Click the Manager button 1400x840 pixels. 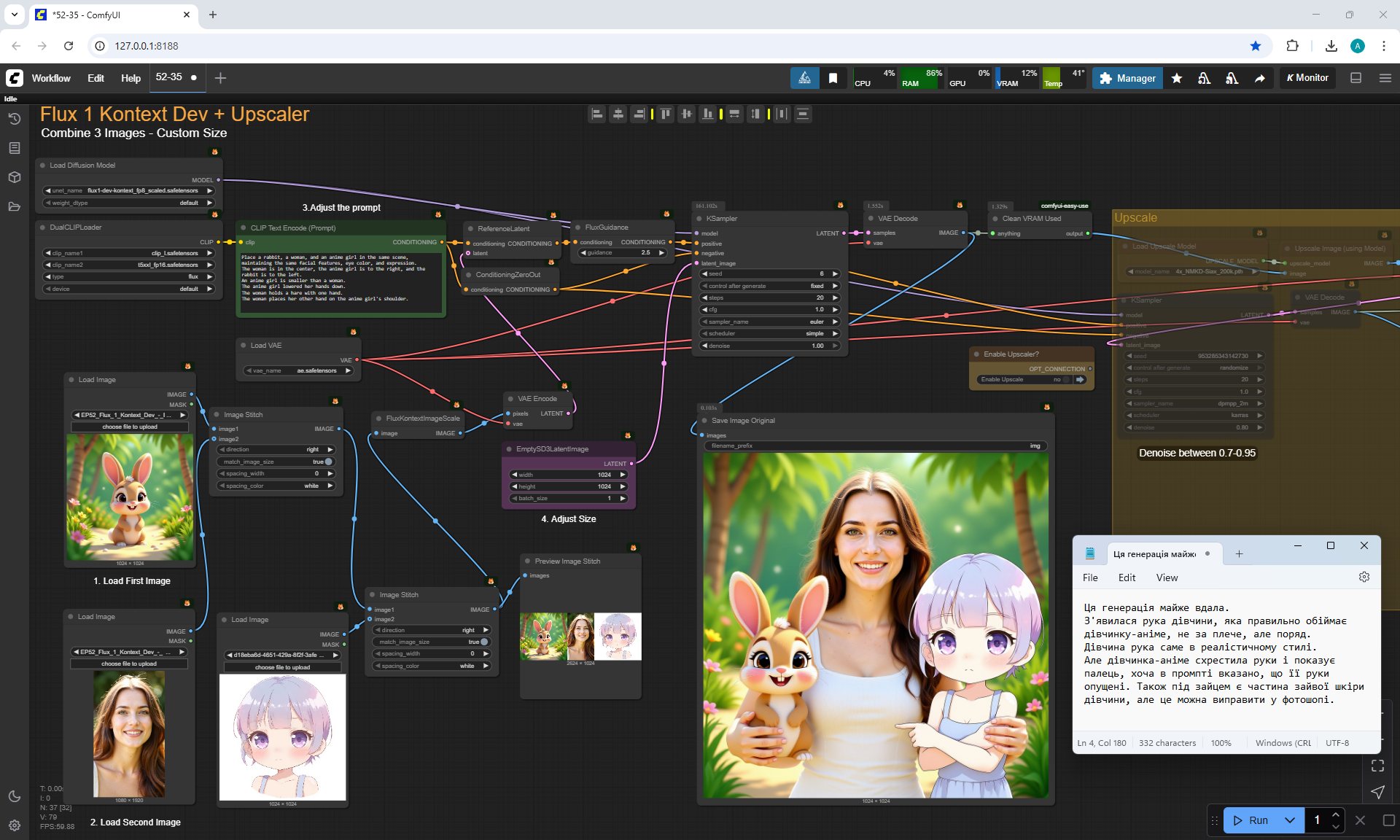(x=1127, y=78)
